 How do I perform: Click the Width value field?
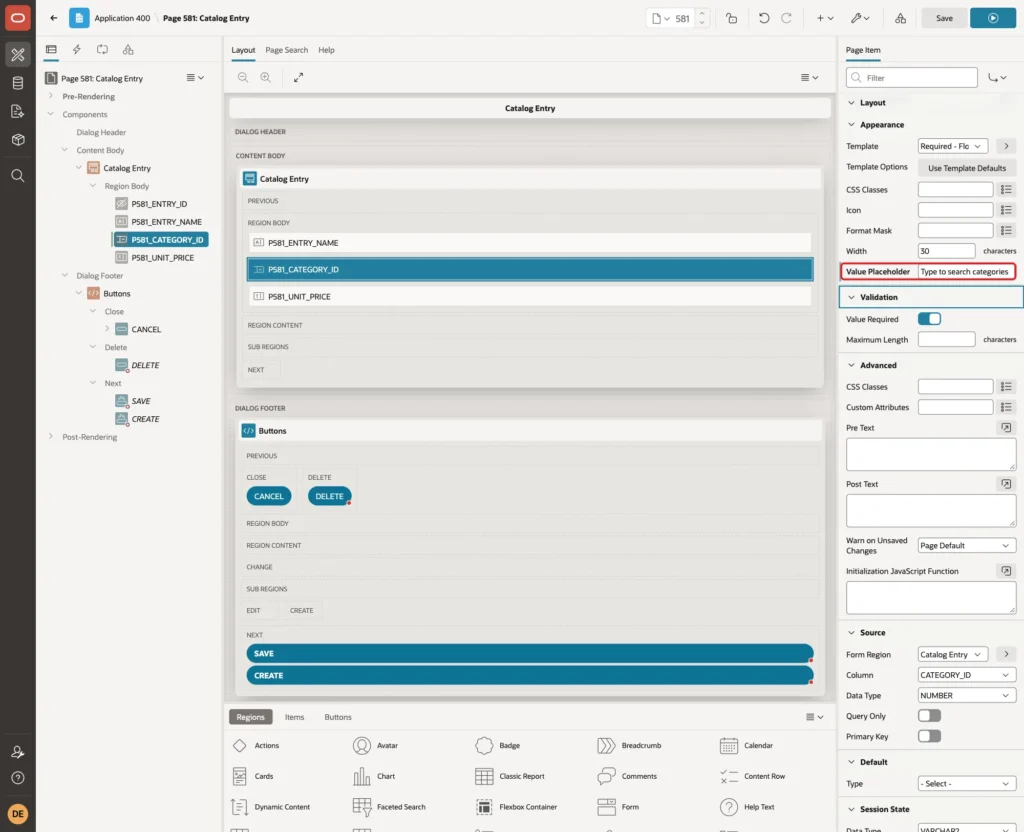click(946, 251)
